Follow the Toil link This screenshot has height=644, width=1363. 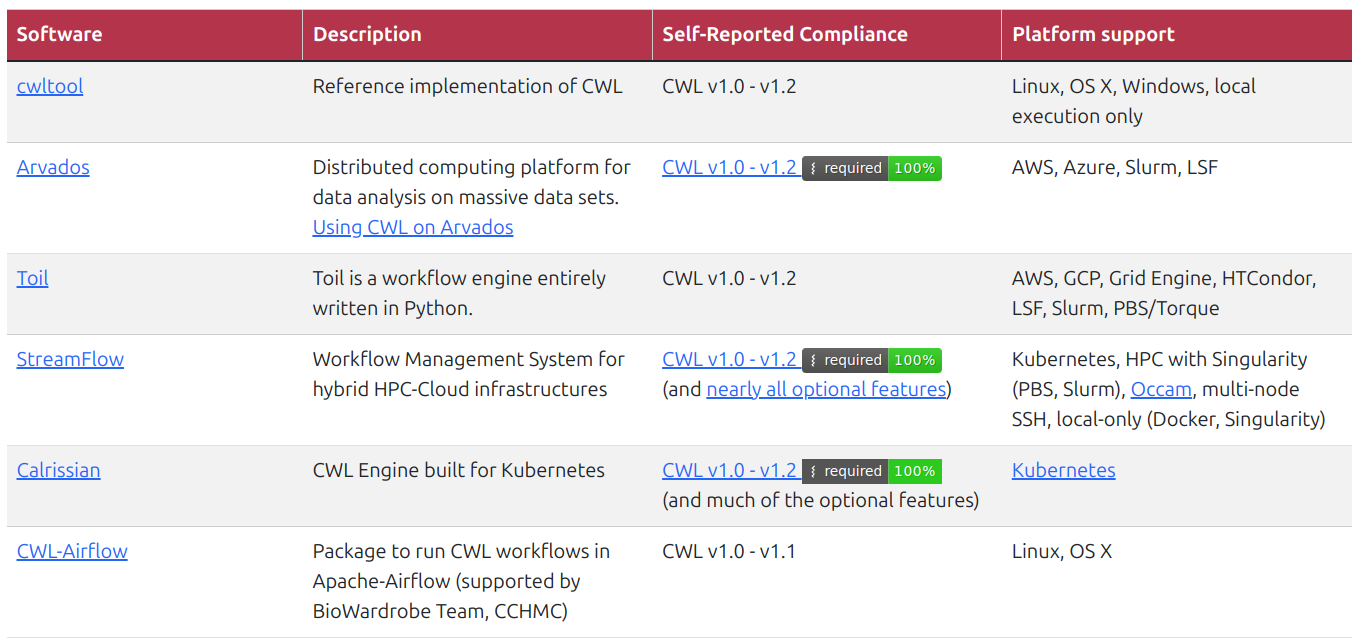click(33, 278)
